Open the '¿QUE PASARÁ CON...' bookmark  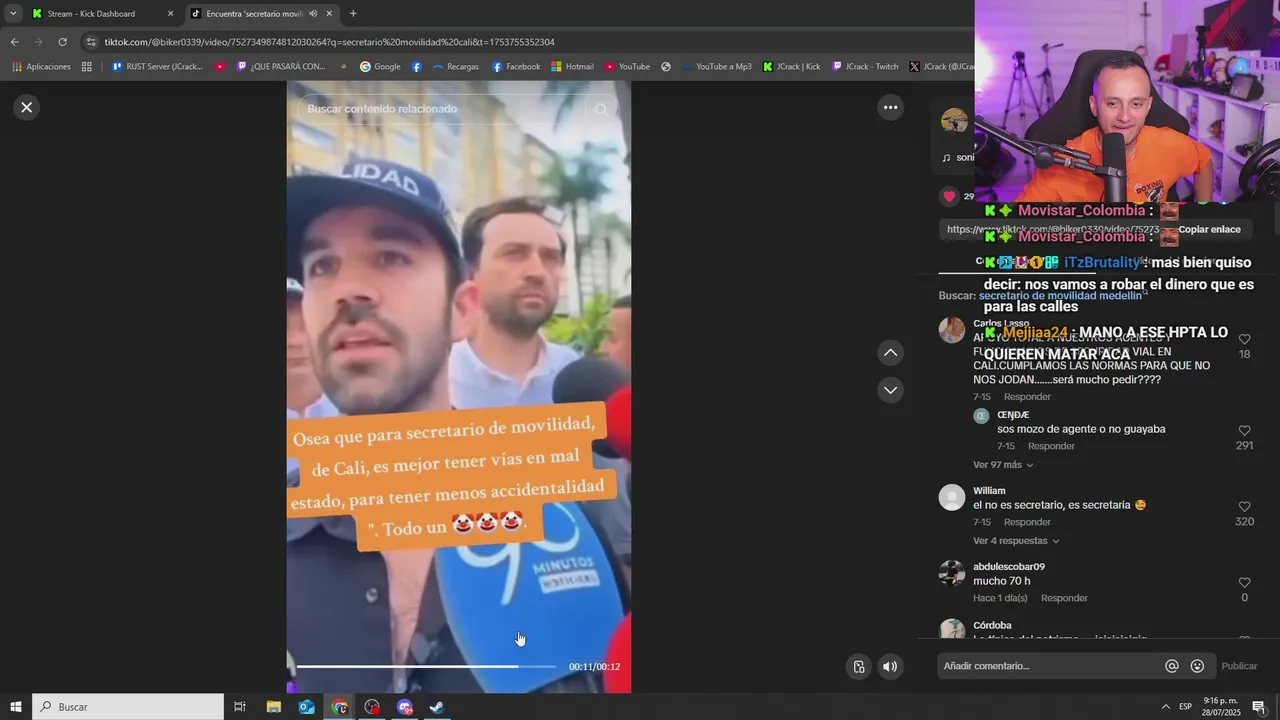[281, 67]
